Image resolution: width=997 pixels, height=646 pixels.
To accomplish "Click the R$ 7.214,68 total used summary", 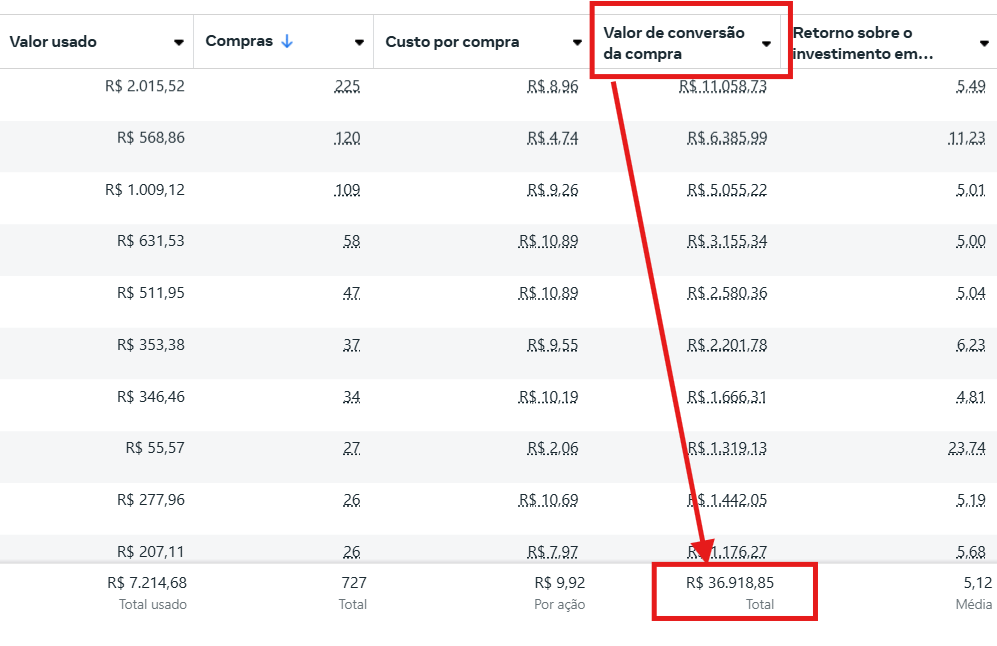I will pos(147,582).
